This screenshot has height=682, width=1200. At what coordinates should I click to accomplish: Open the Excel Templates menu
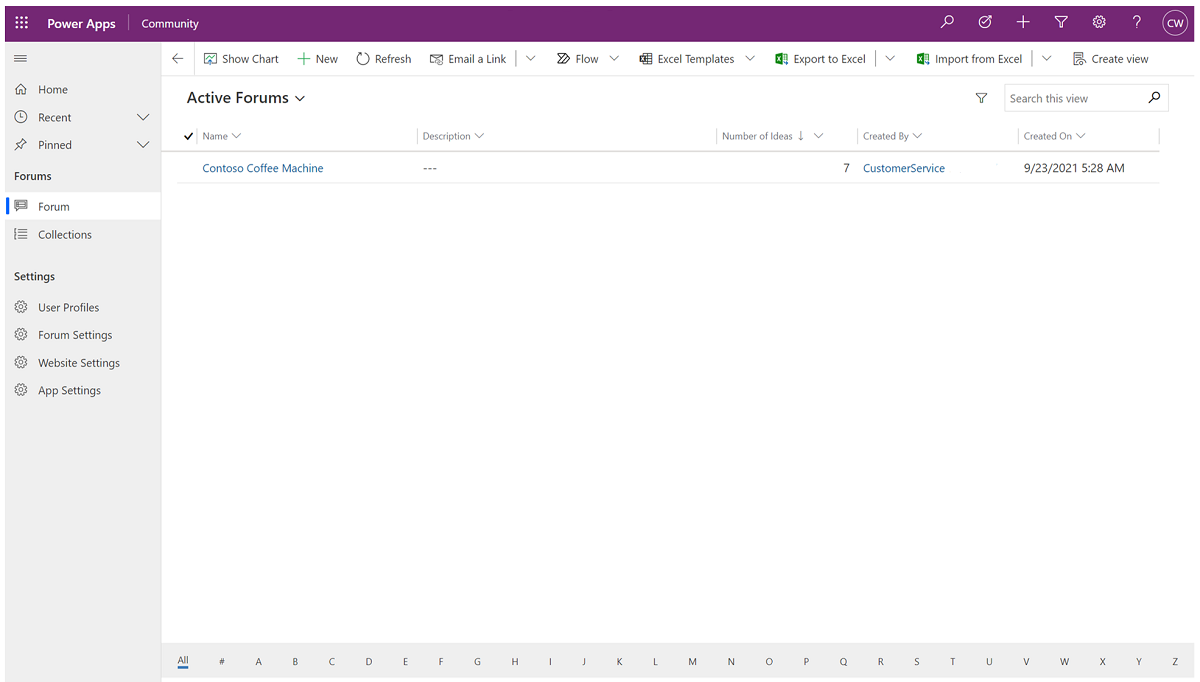point(697,59)
